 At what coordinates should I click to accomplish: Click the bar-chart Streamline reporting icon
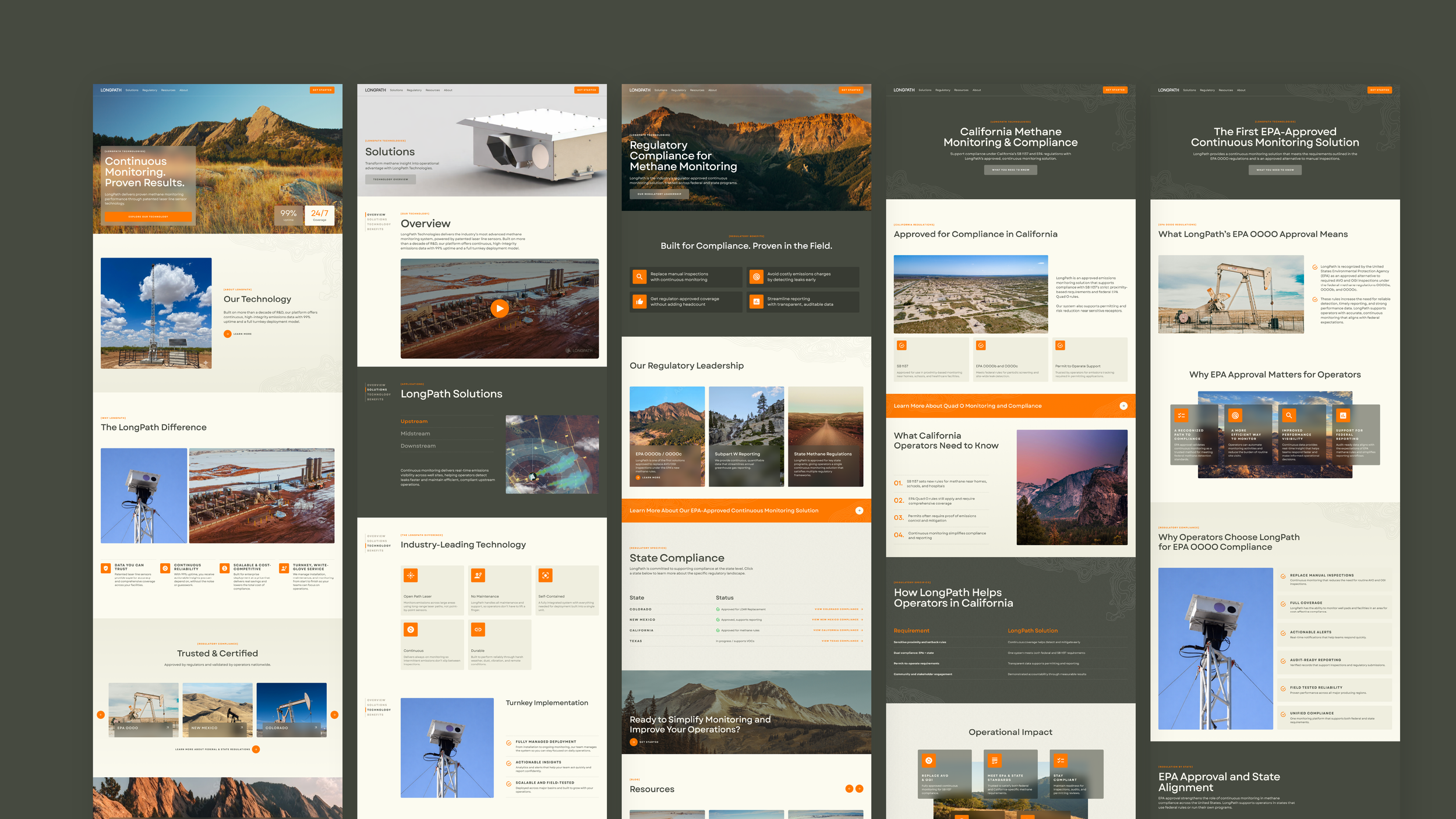point(756,302)
